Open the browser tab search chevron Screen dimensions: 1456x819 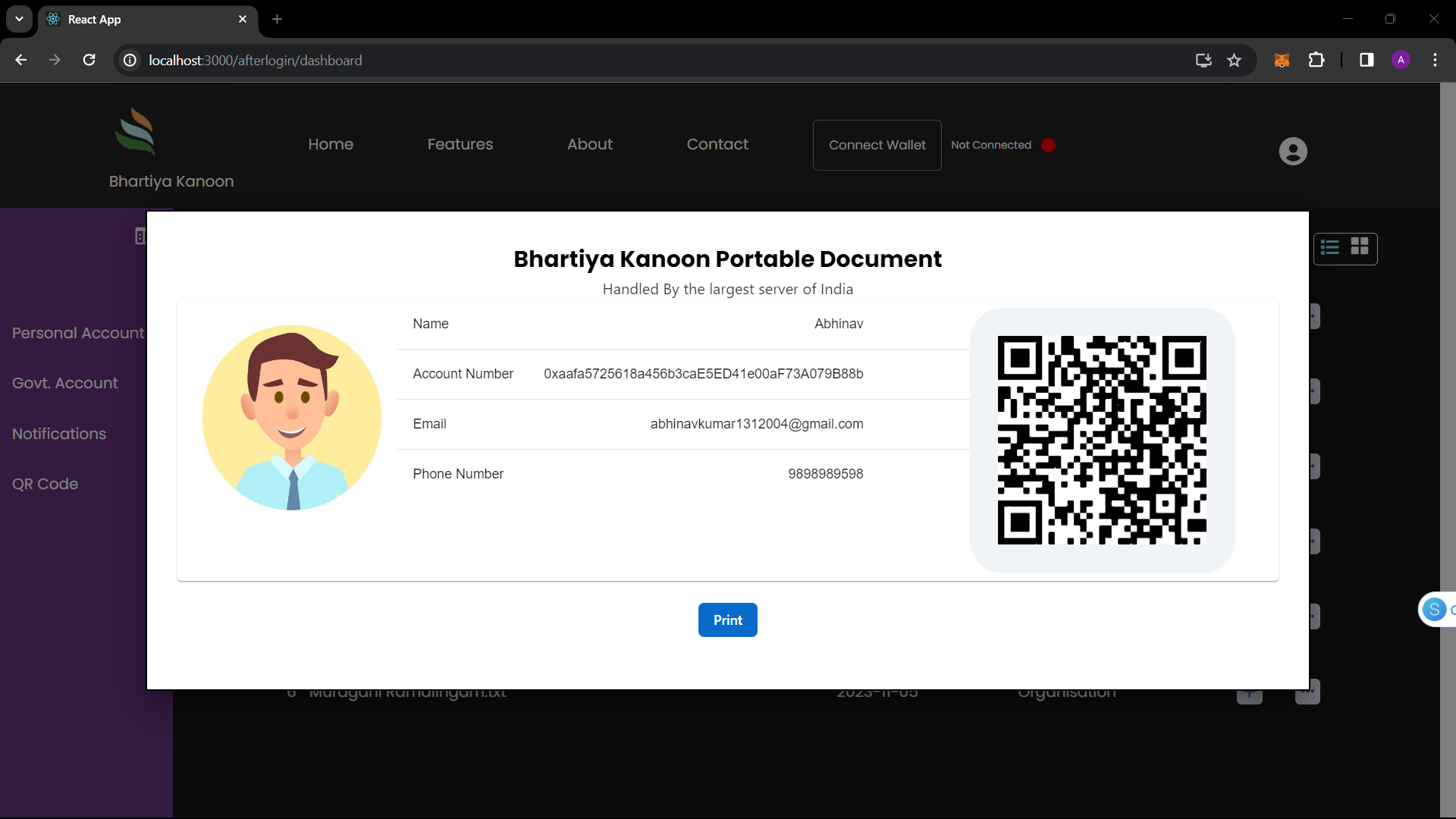point(19,19)
